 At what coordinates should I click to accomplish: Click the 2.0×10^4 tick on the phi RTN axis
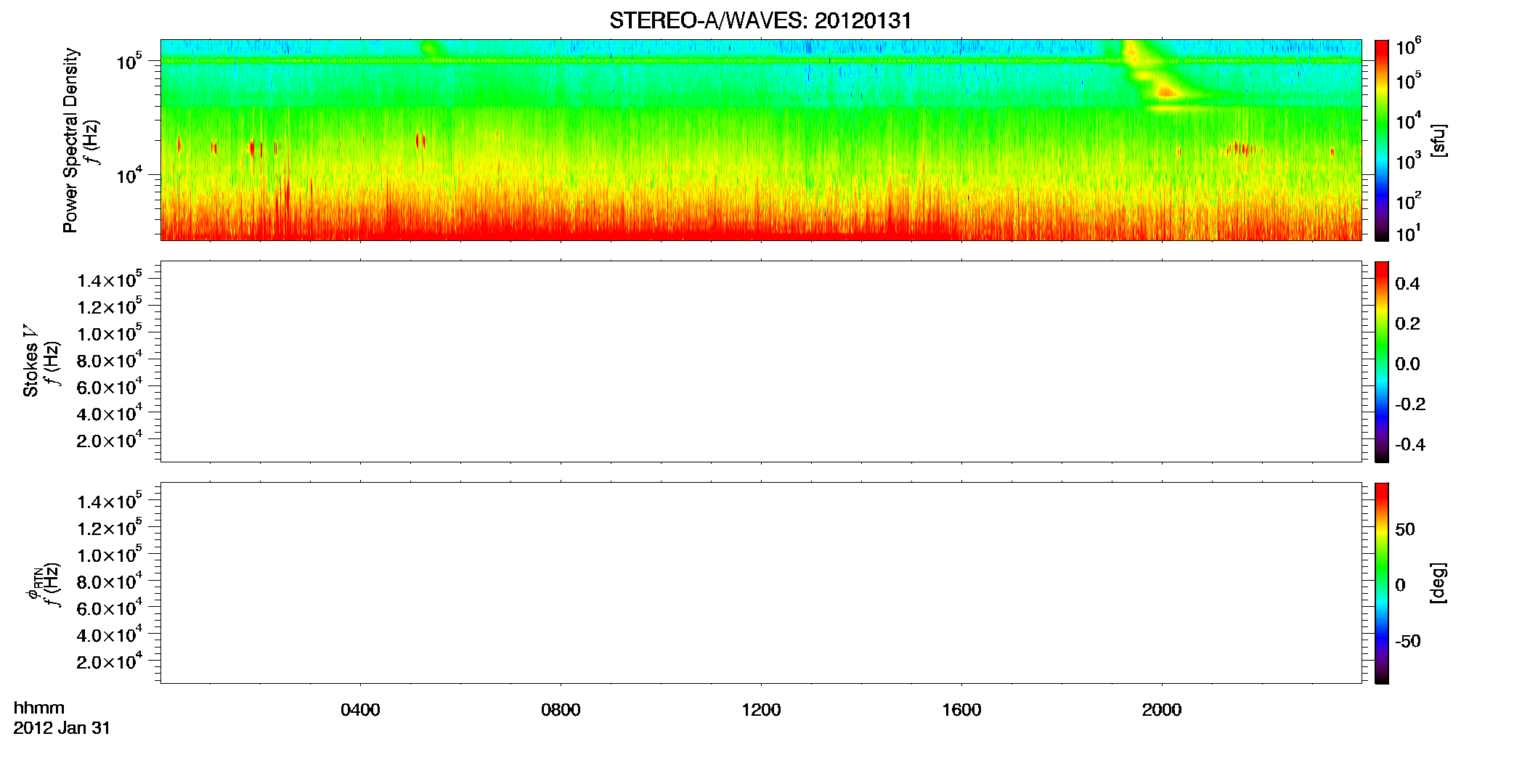110,661
